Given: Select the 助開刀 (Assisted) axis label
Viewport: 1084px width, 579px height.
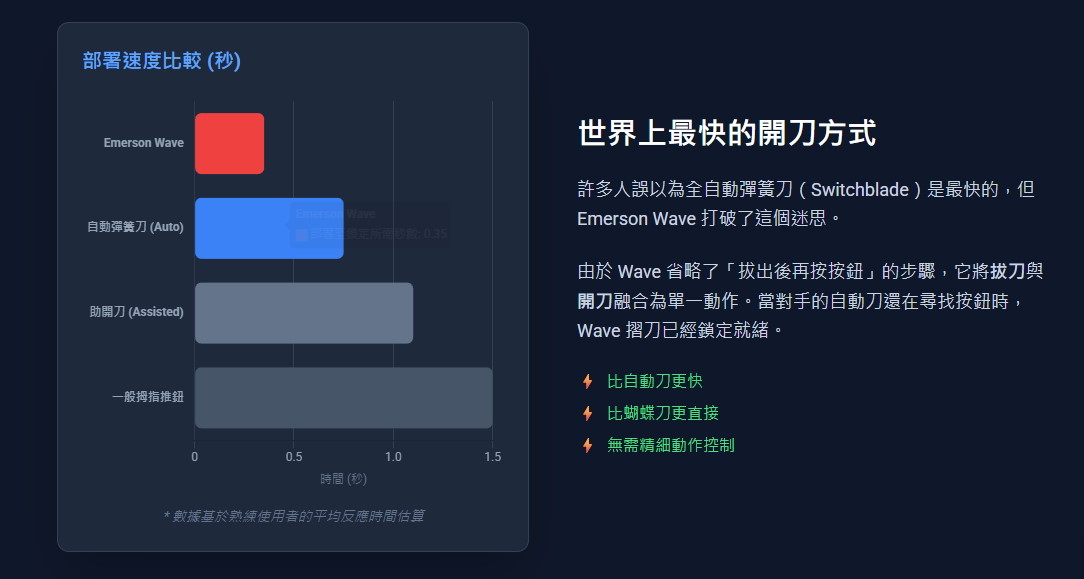Looking at the screenshot, I should coord(136,312).
